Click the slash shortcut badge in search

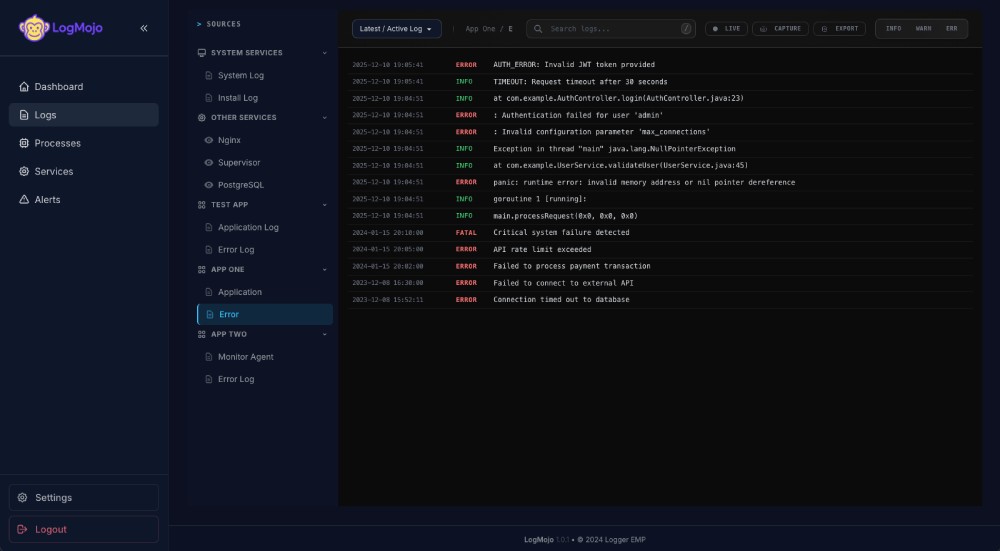(x=686, y=29)
